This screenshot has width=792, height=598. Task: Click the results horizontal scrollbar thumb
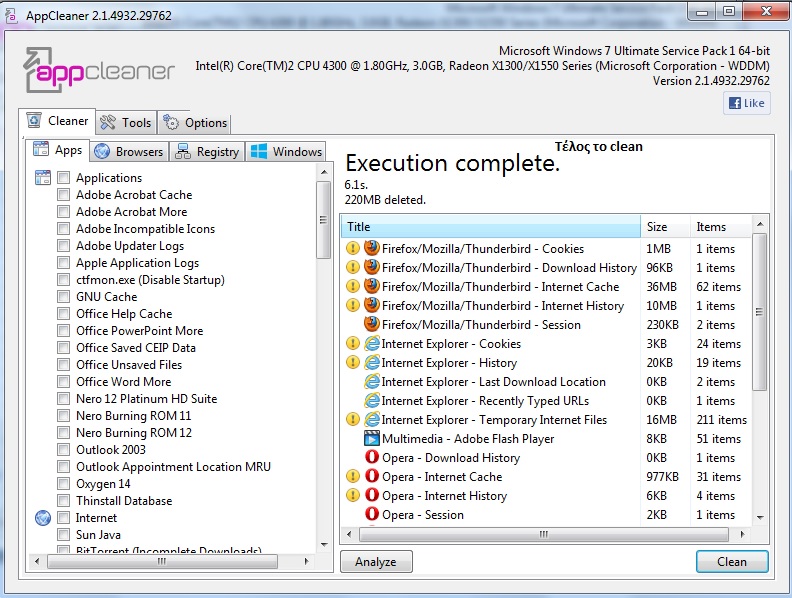click(x=544, y=534)
